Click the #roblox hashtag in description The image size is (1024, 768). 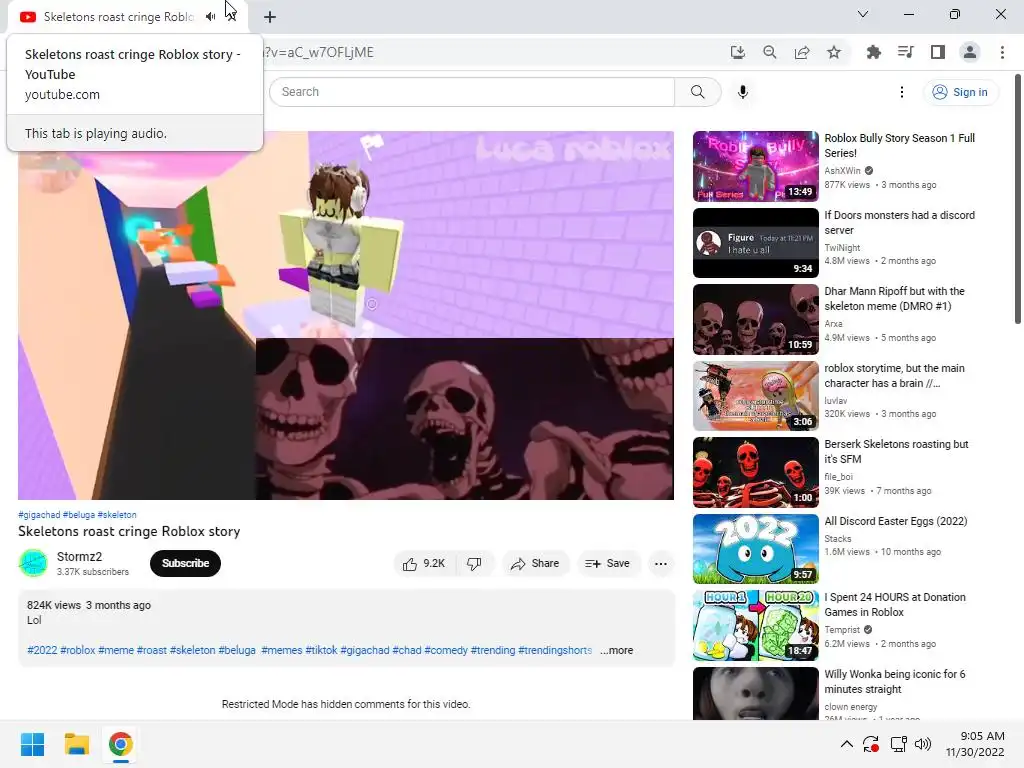click(78, 650)
